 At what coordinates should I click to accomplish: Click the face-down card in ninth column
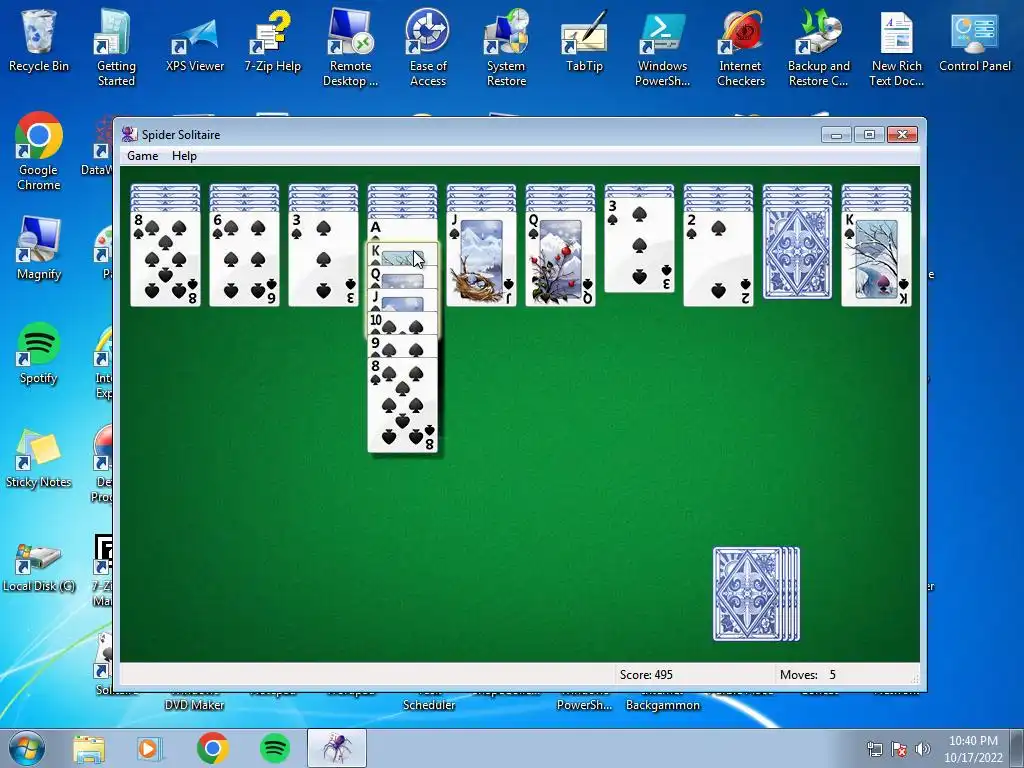(x=797, y=253)
